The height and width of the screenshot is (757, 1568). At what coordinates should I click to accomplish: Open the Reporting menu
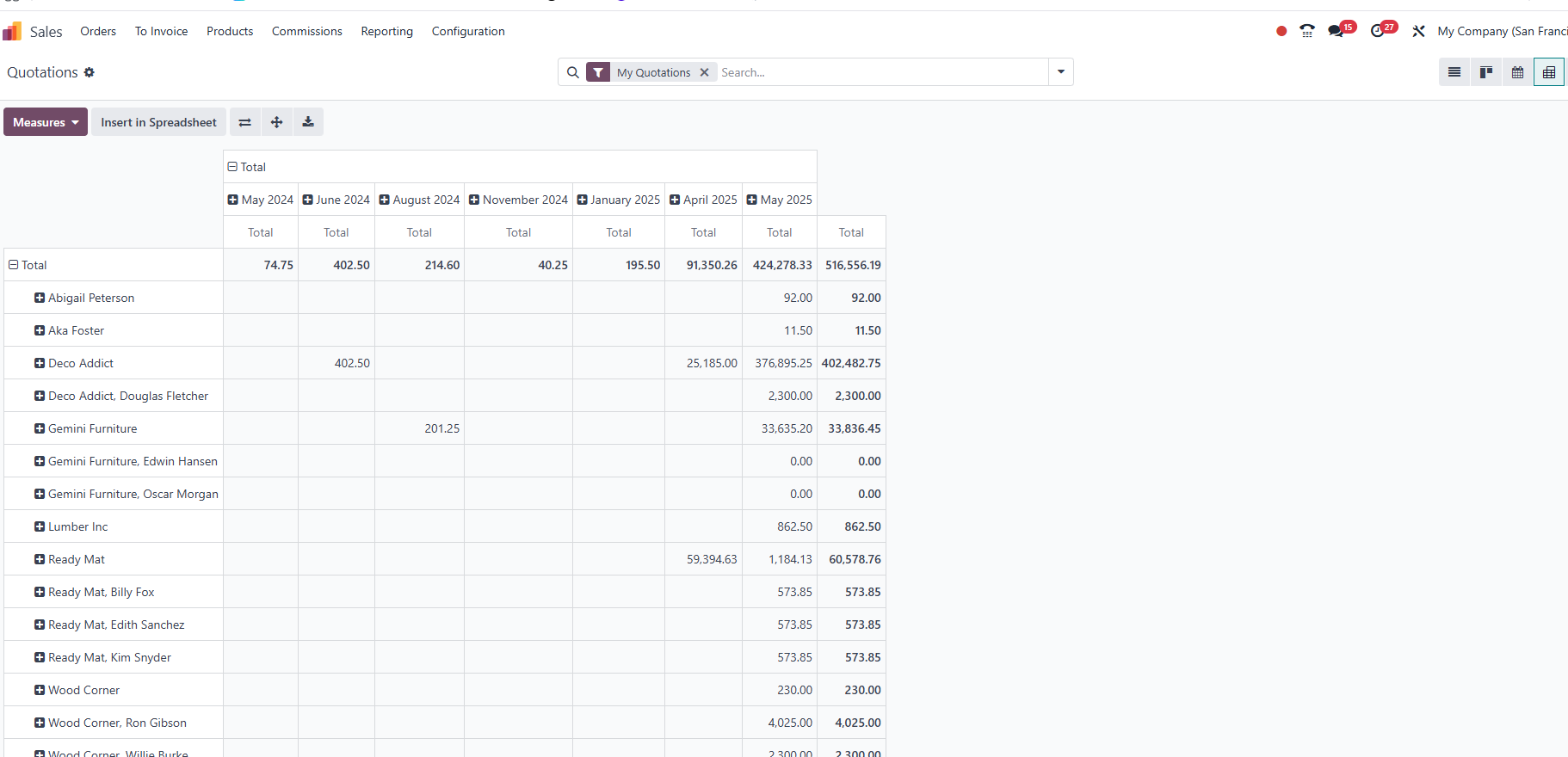[x=386, y=31]
